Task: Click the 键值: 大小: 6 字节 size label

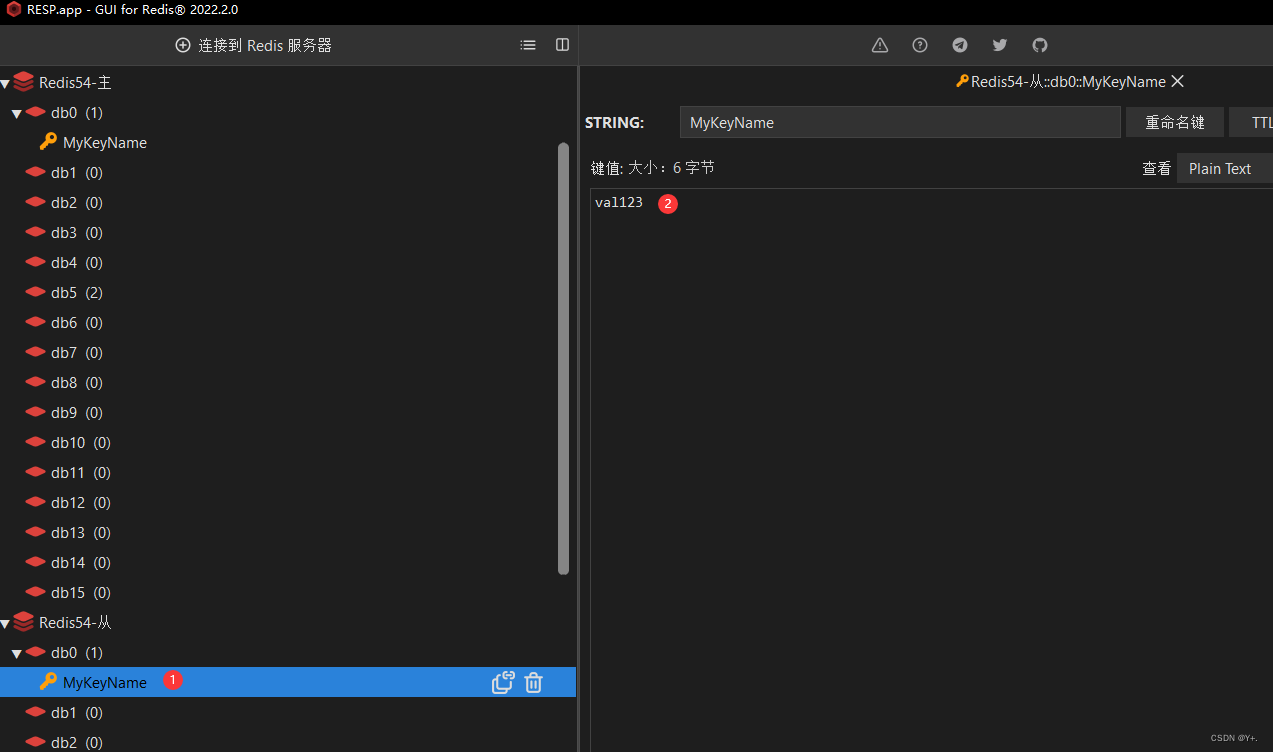Action: coord(653,168)
